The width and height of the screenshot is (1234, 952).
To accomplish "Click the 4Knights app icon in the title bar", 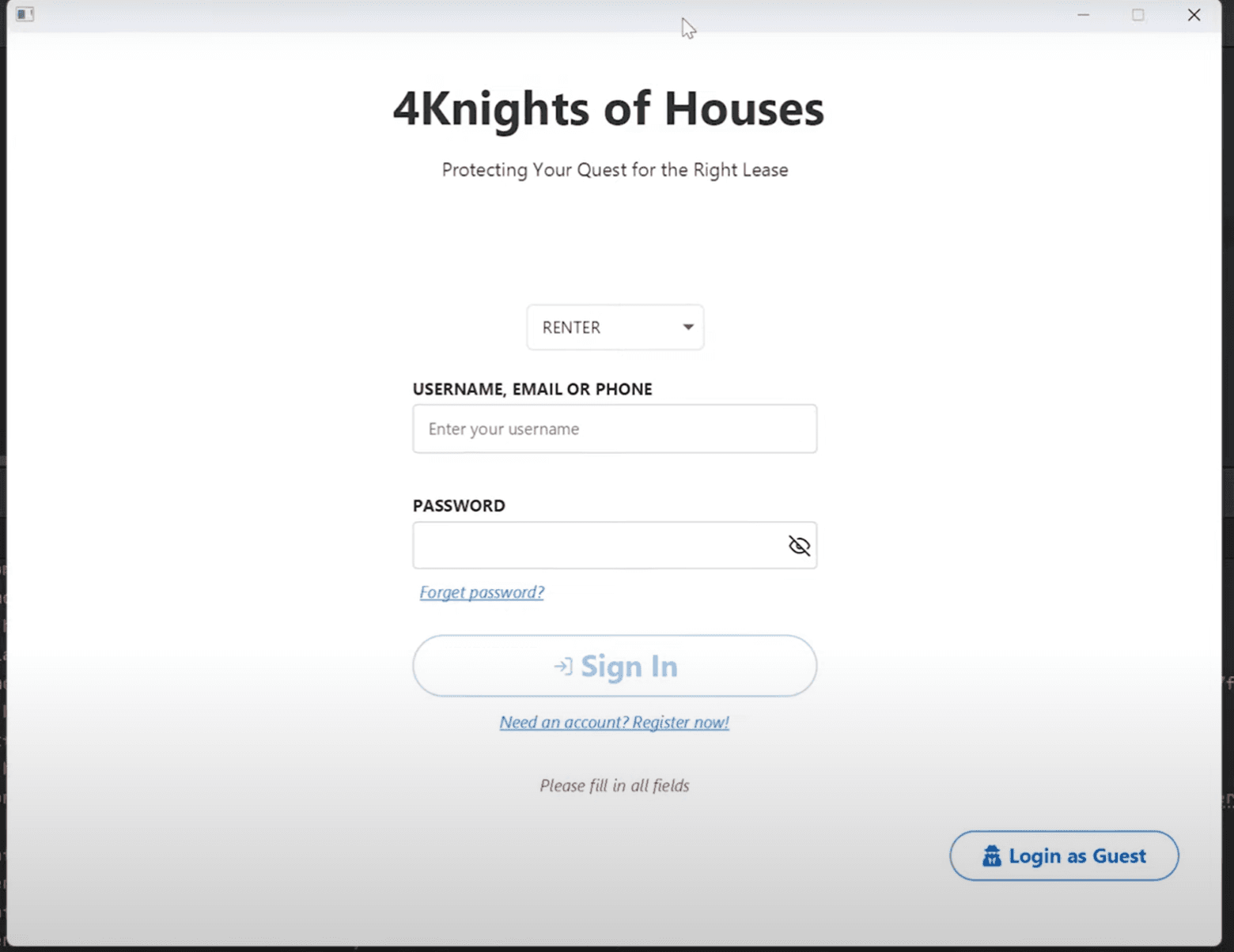I will pyautogui.click(x=25, y=14).
